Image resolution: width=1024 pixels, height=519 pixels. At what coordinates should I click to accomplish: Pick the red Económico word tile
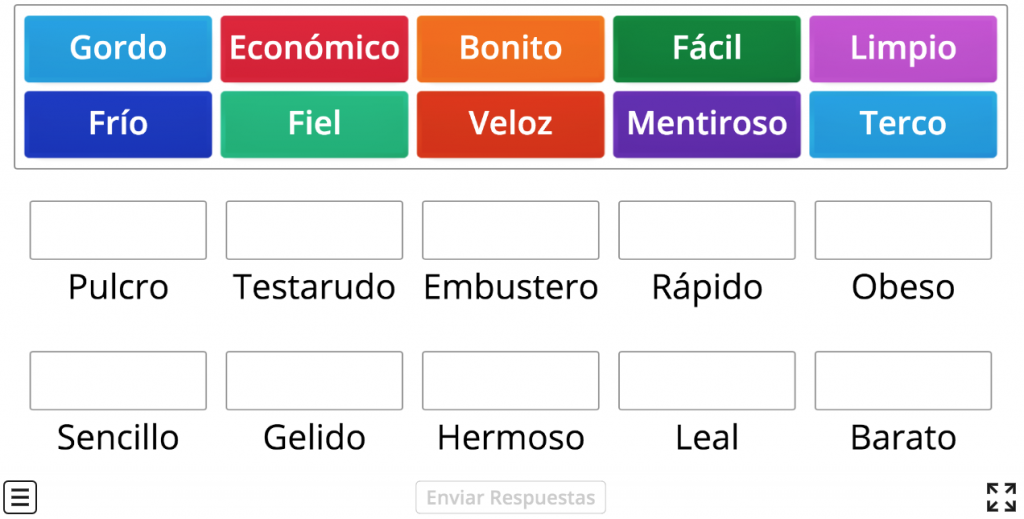(314, 48)
